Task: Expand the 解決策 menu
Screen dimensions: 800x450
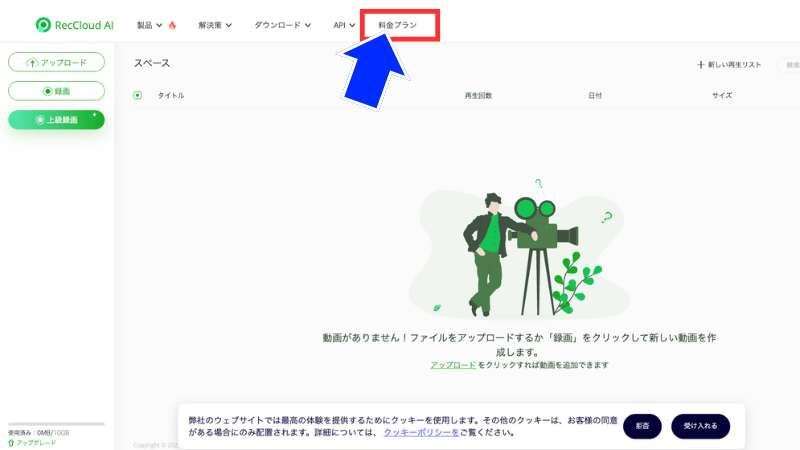Action: tap(215, 25)
